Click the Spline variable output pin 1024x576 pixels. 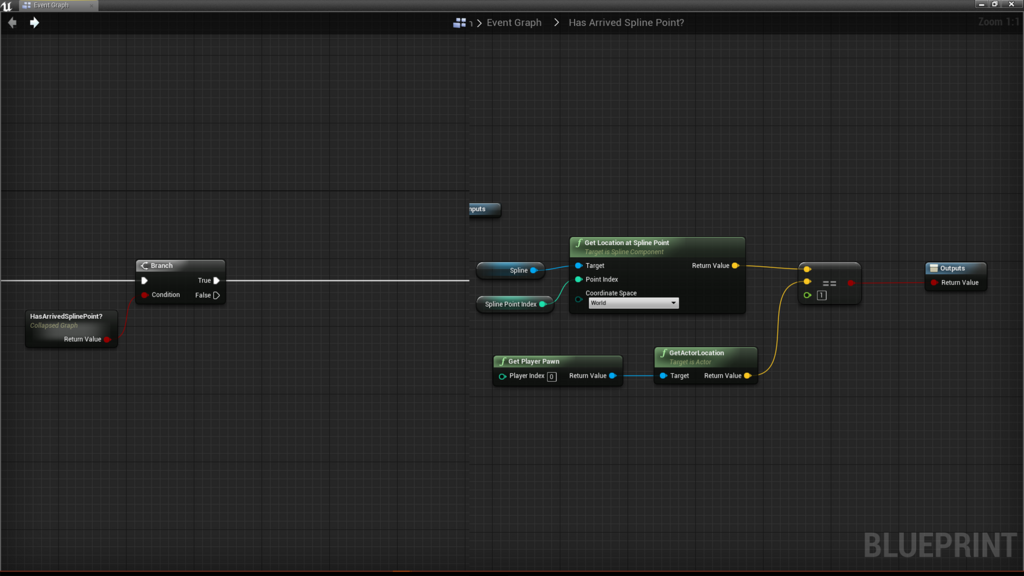pos(534,270)
